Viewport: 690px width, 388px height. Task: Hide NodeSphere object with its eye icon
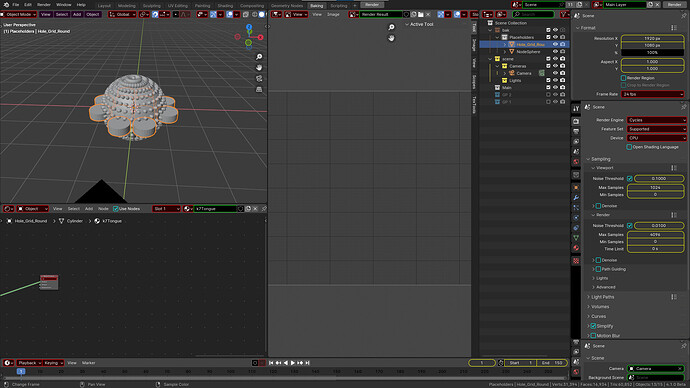click(555, 51)
